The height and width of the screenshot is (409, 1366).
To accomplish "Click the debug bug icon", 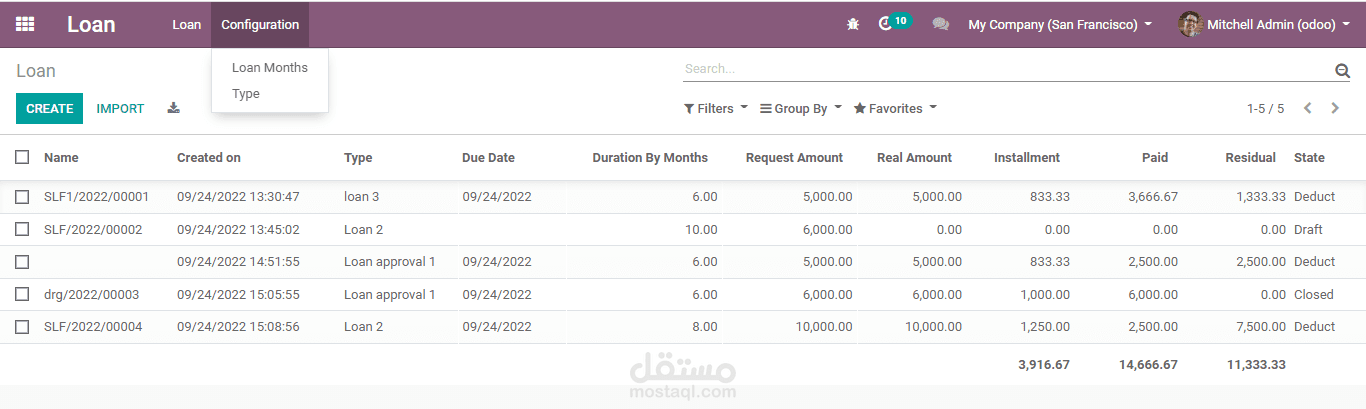I will pos(852,24).
